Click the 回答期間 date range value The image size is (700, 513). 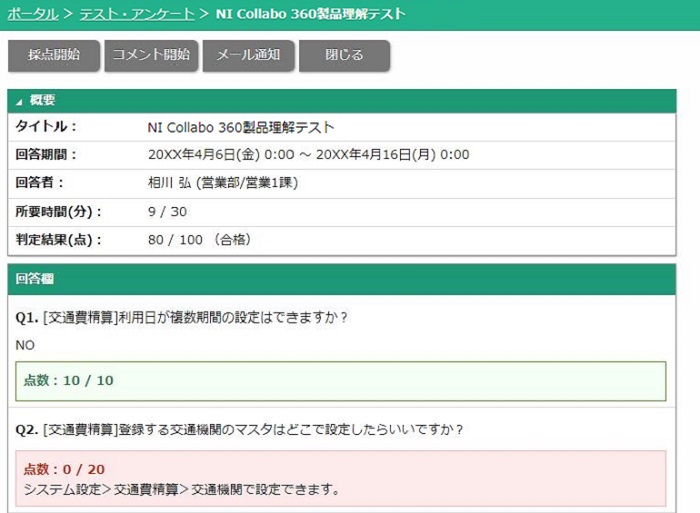pos(308,155)
